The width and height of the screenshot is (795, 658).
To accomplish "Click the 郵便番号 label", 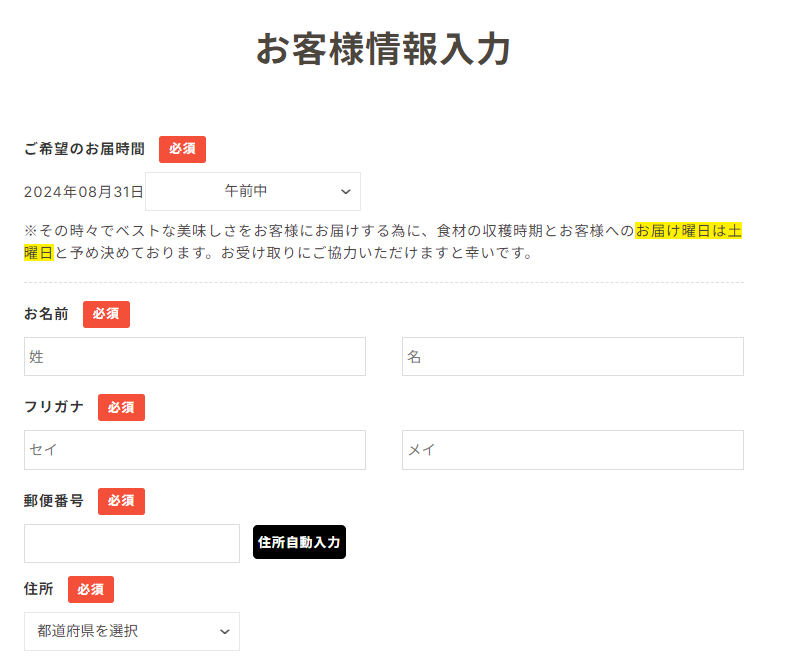I will [x=54, y=501].
